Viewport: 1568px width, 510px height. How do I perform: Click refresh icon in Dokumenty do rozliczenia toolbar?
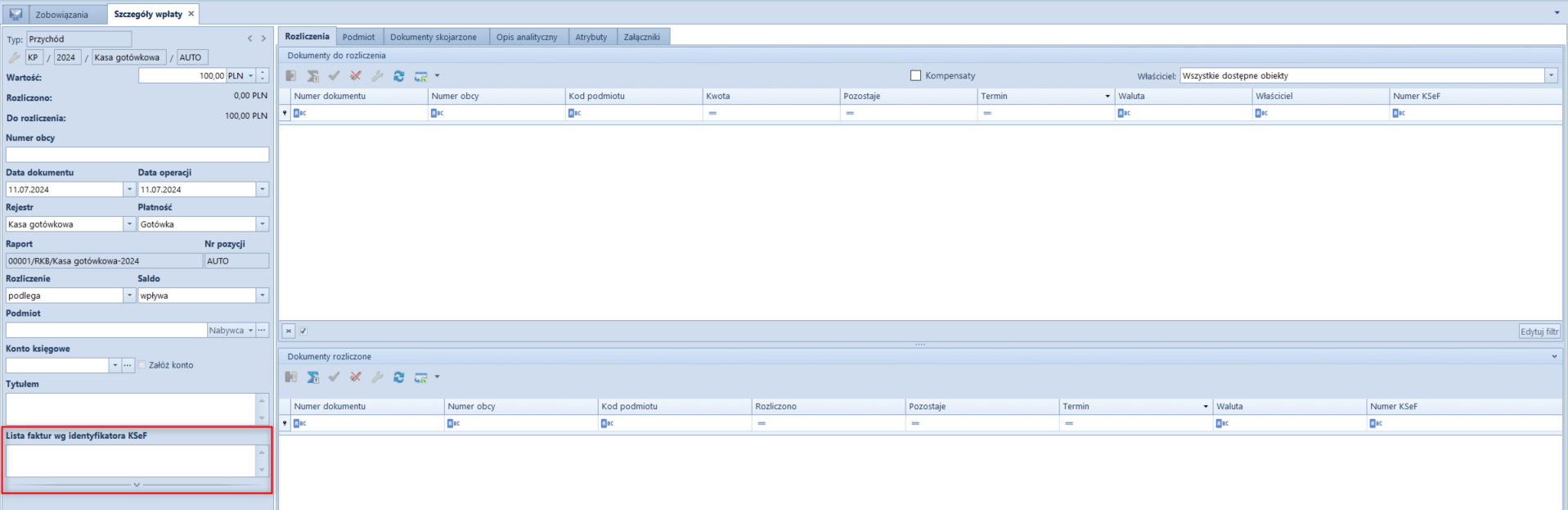click(398, 76)
